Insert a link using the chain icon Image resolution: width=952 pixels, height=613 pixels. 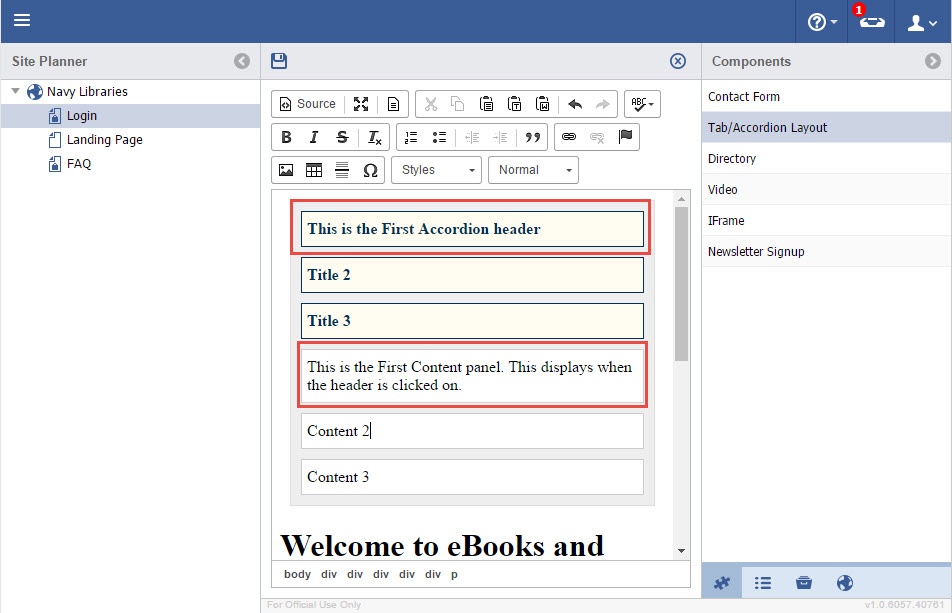point(569,137)
